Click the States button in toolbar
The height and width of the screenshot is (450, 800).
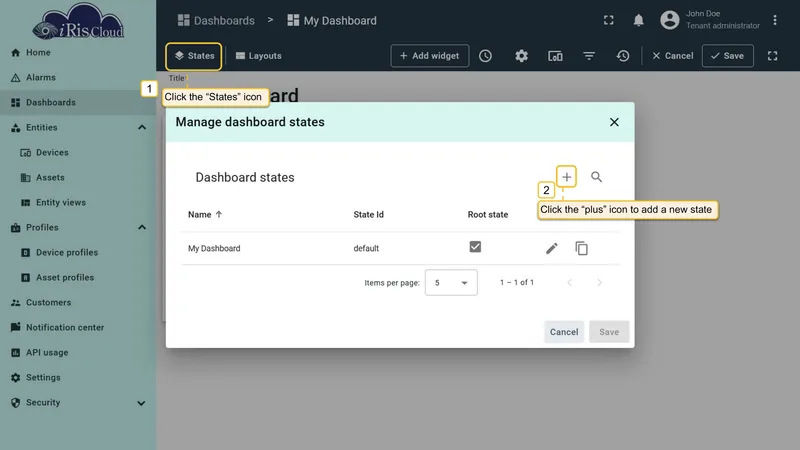click(194, 56)
